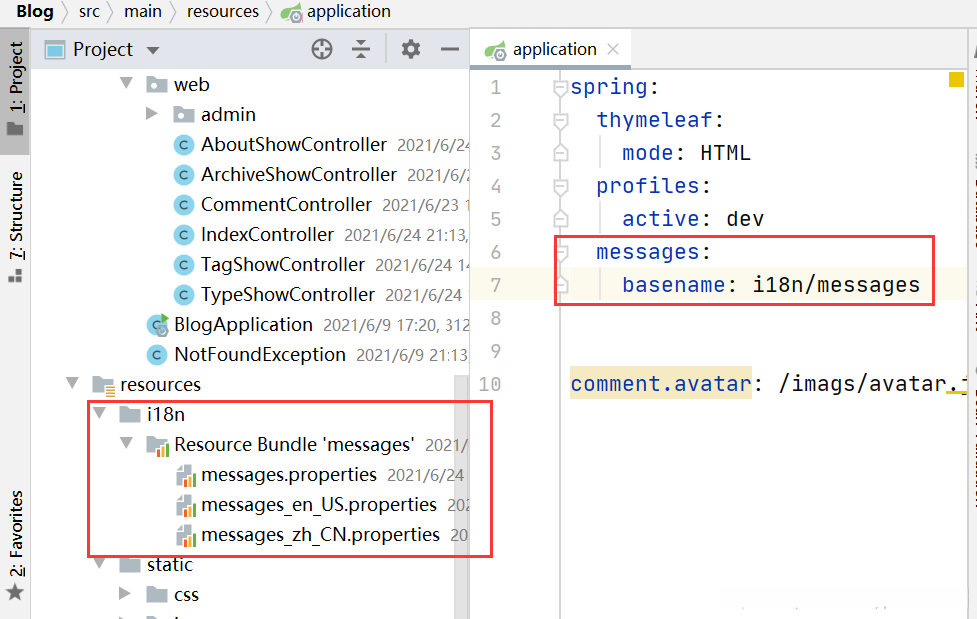This screenshot has width=977, height=619.
Task: Click the messages_en_US.properties file icon
Action: pyautogui.click(x=184, y=505)
